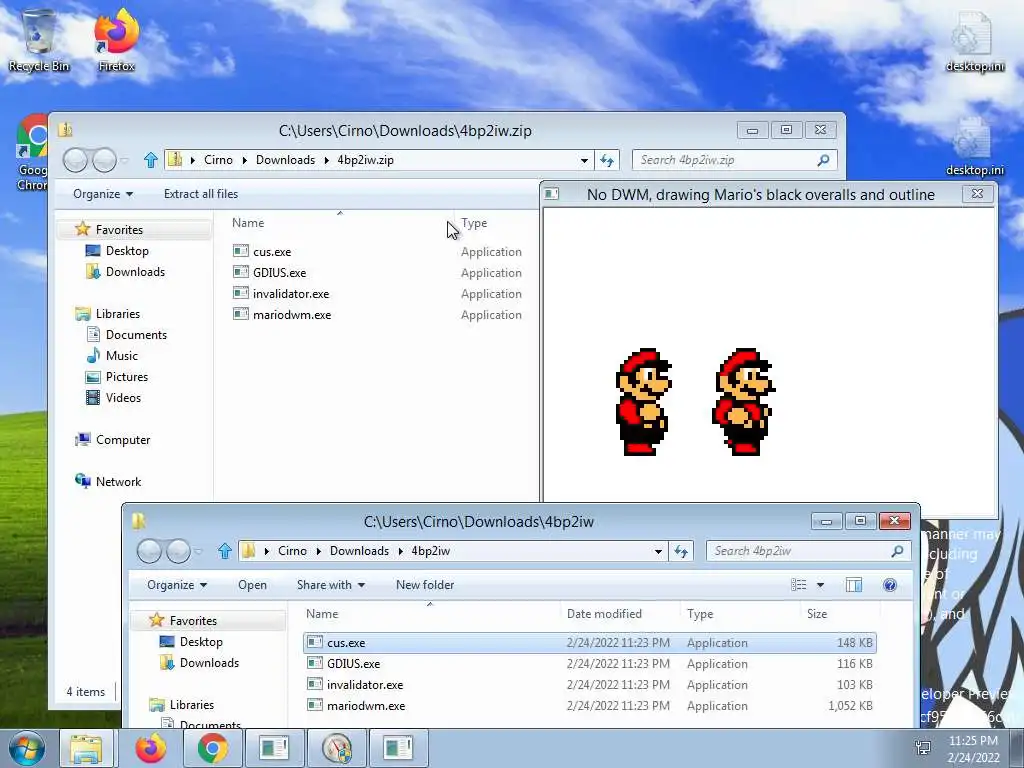Sort by the Size column header
The image size is (1024, 768).
pos(840,614)
